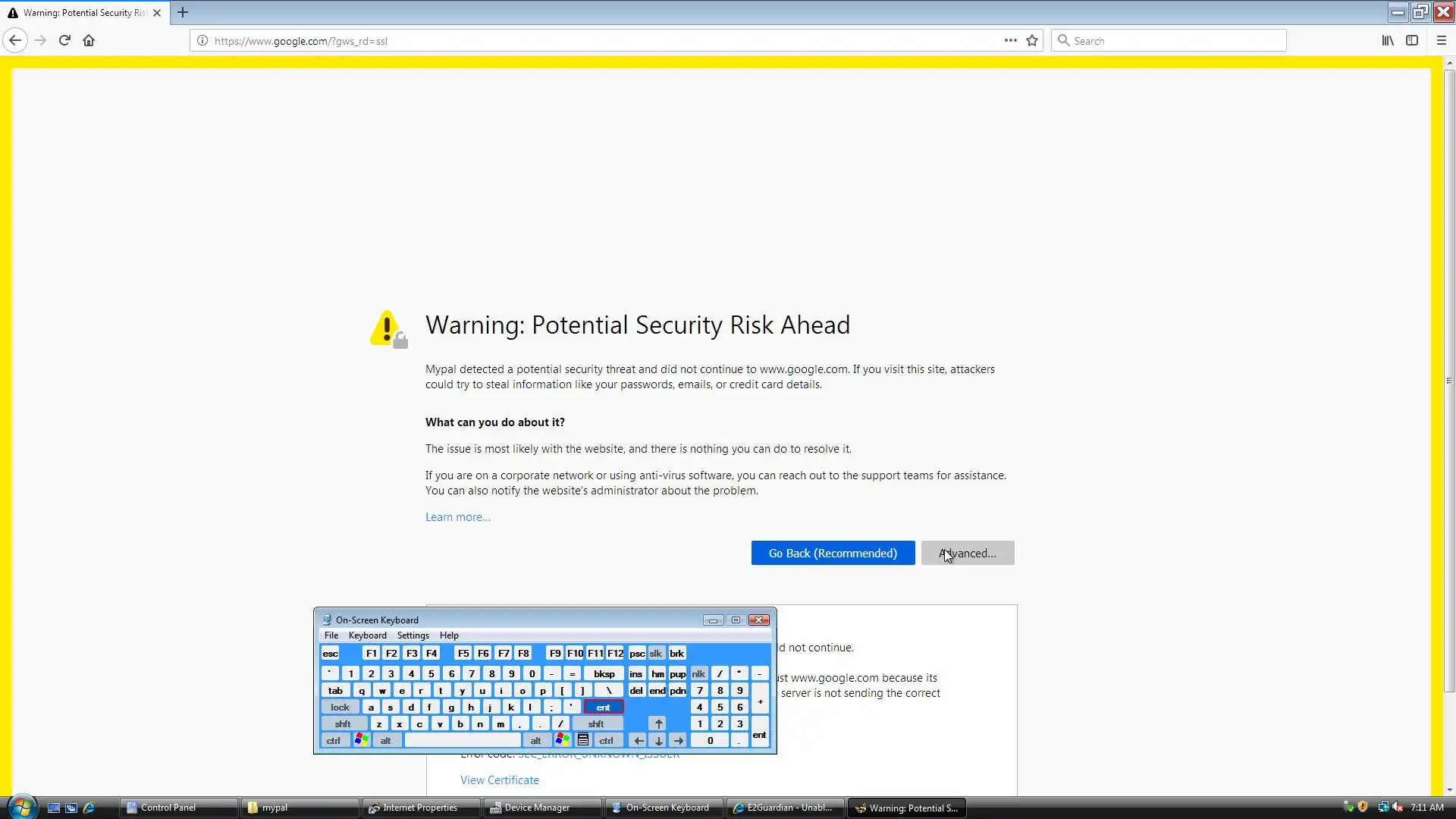1456x819 pixels.
Task: Click Go Back (Recommended) button
Action: click(x=833, y=553)
